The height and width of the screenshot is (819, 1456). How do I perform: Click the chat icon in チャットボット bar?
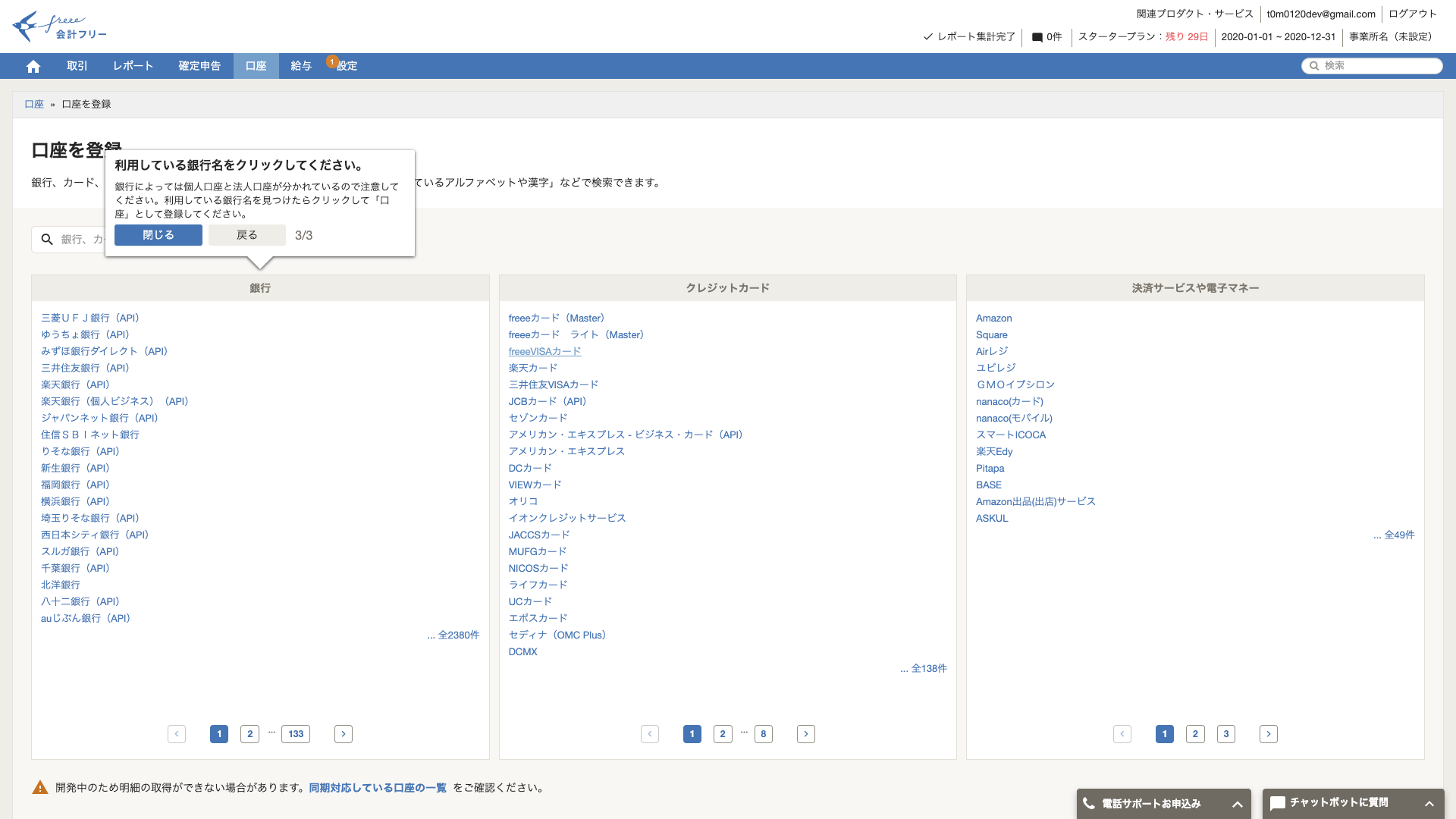pyautogui.click(x=1278, y=803)
